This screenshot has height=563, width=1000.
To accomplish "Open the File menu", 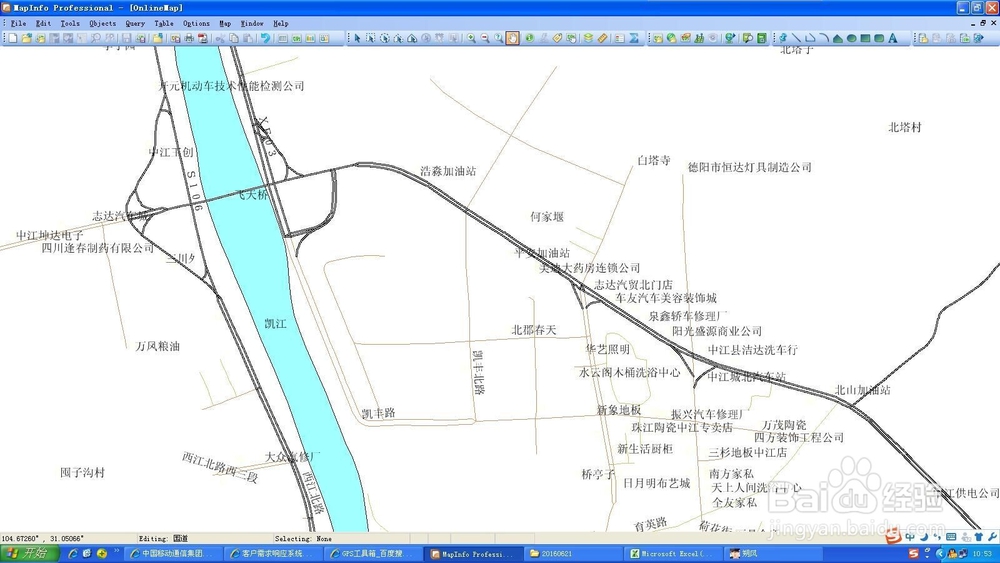I will pyautogui.click(x=18, y=24).
